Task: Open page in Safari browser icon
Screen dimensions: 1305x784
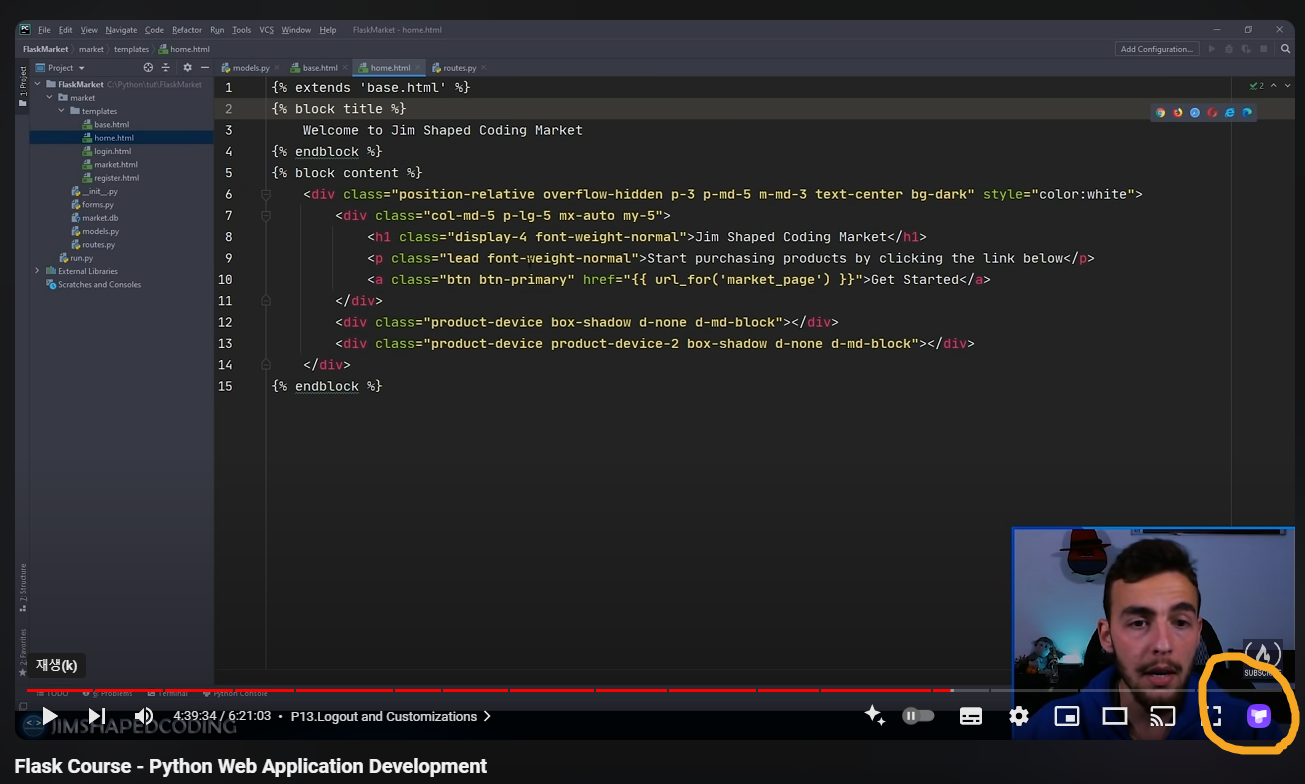Action: (x=1195, y=113)
